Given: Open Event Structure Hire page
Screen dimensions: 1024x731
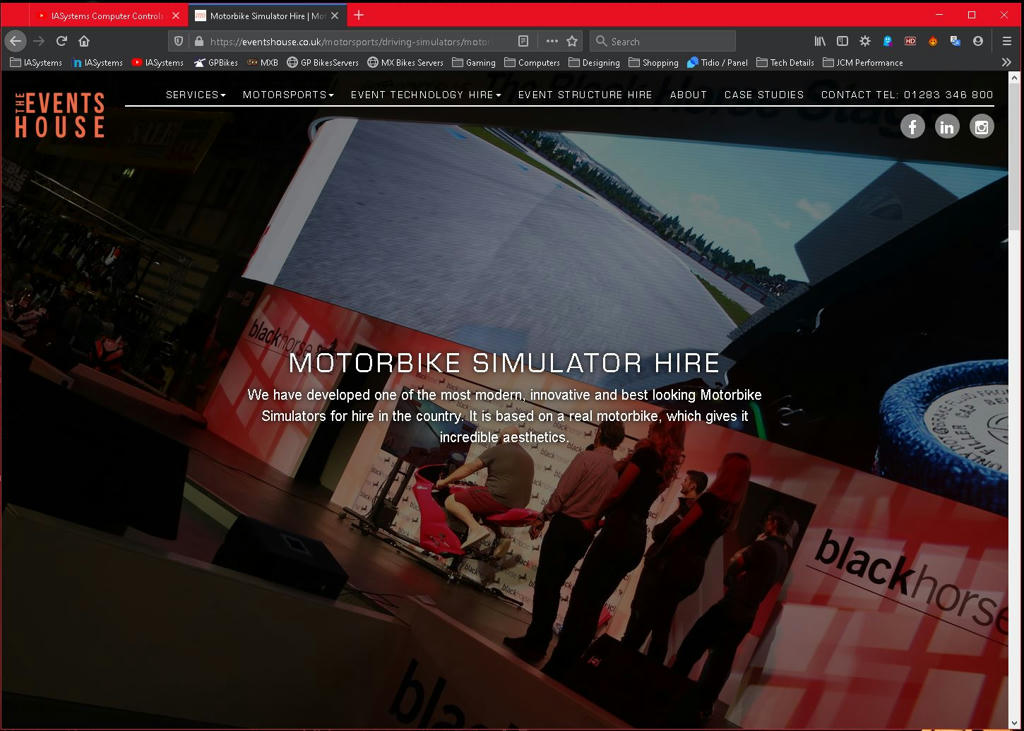Looking at the screenshot, I should click(x=585, y=95).
